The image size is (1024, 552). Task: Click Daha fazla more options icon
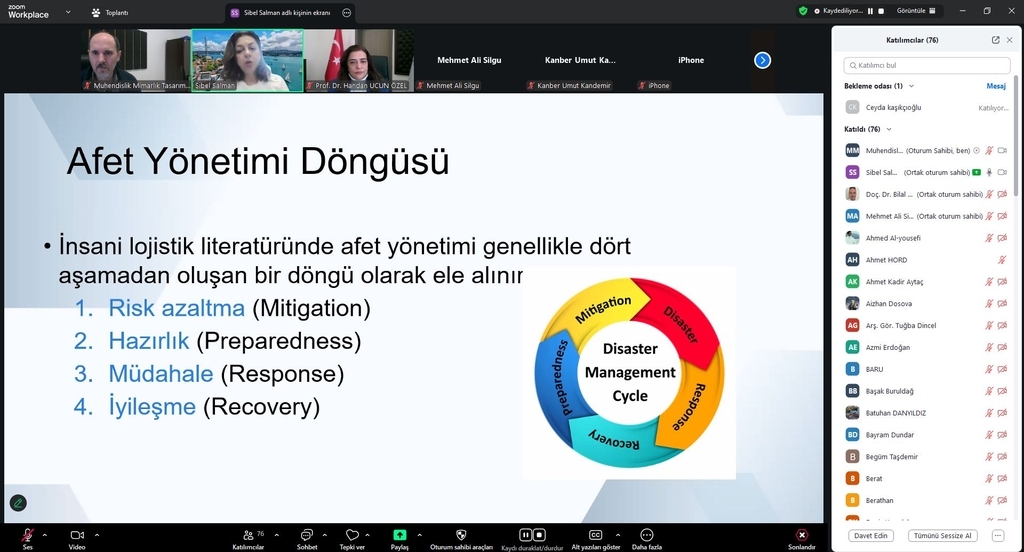(646, 535)
